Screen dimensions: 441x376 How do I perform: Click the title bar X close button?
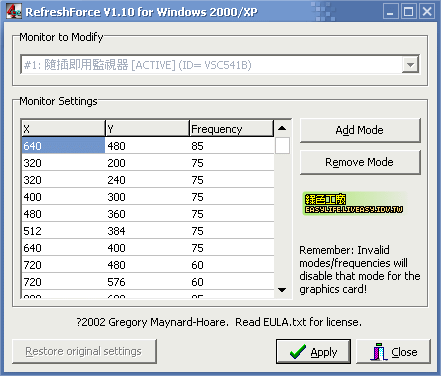point(427,12)
